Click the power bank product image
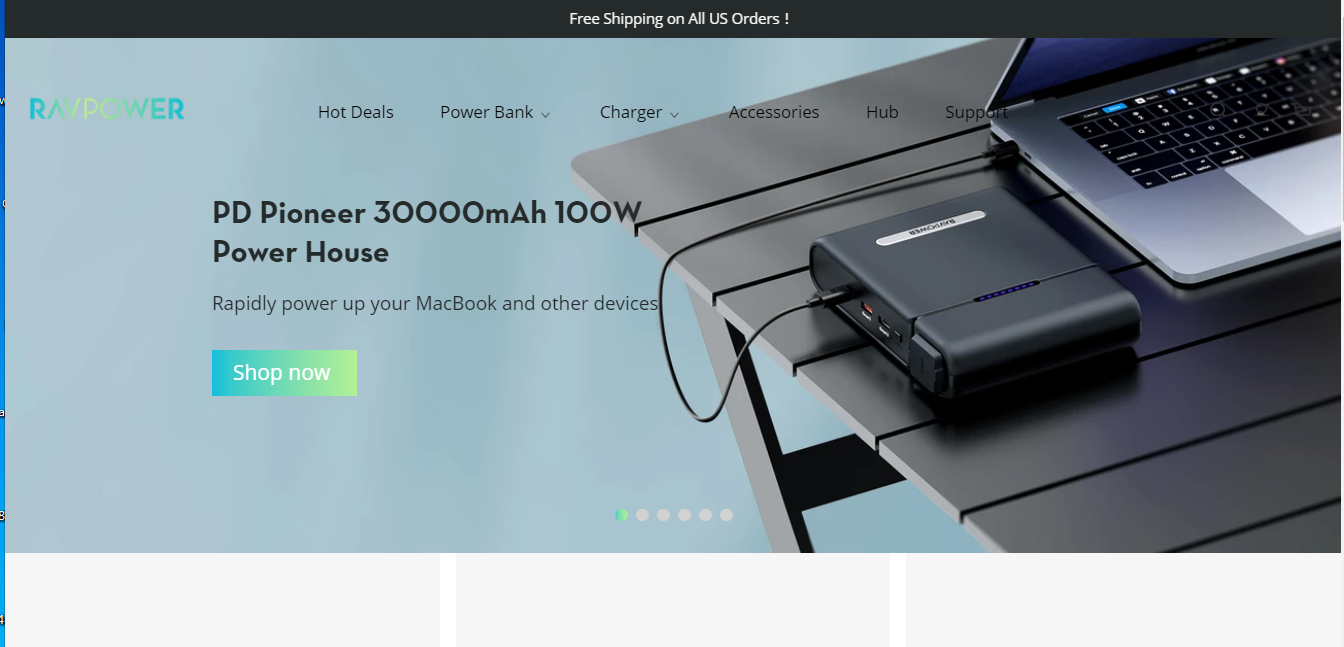The image size is (1344, 647). pos(975,292)
